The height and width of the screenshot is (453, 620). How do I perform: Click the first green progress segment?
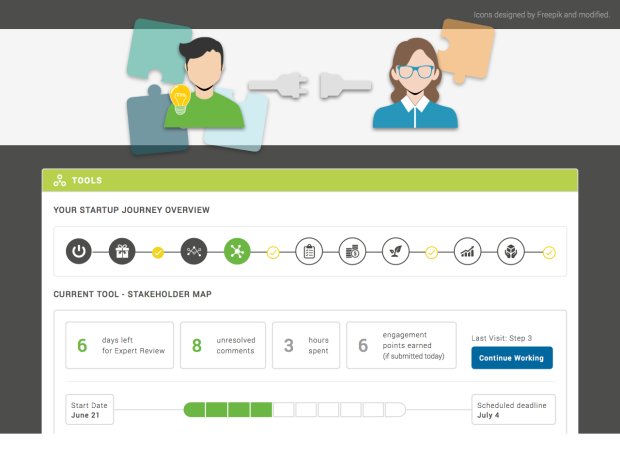pyautogui.click(x=195, y=410)
